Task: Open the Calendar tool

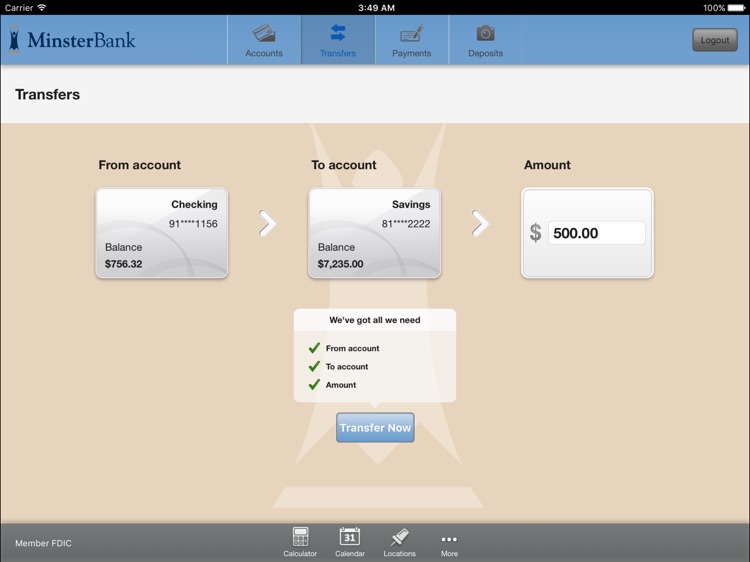Action: pos(350,542)
